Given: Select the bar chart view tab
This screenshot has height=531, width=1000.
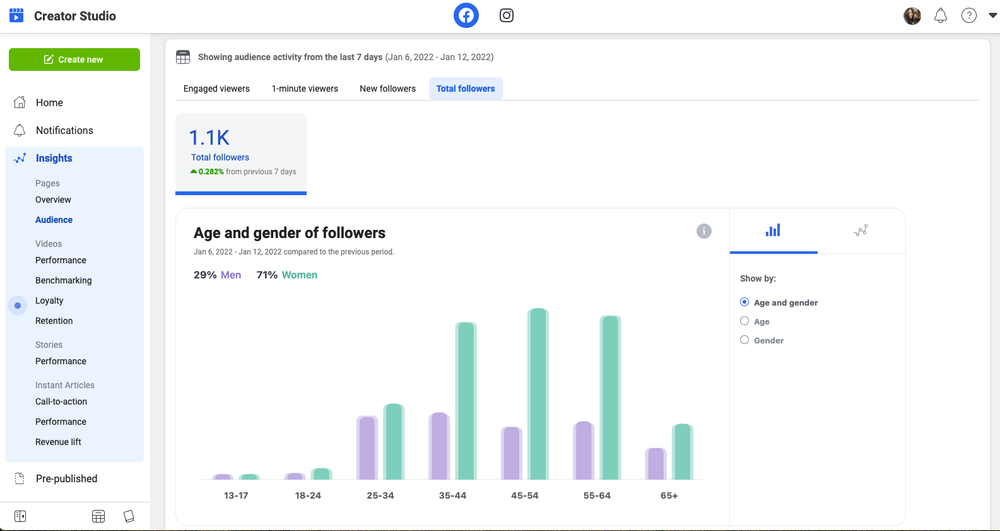Looking at the screenshot, I should point(773,231).
